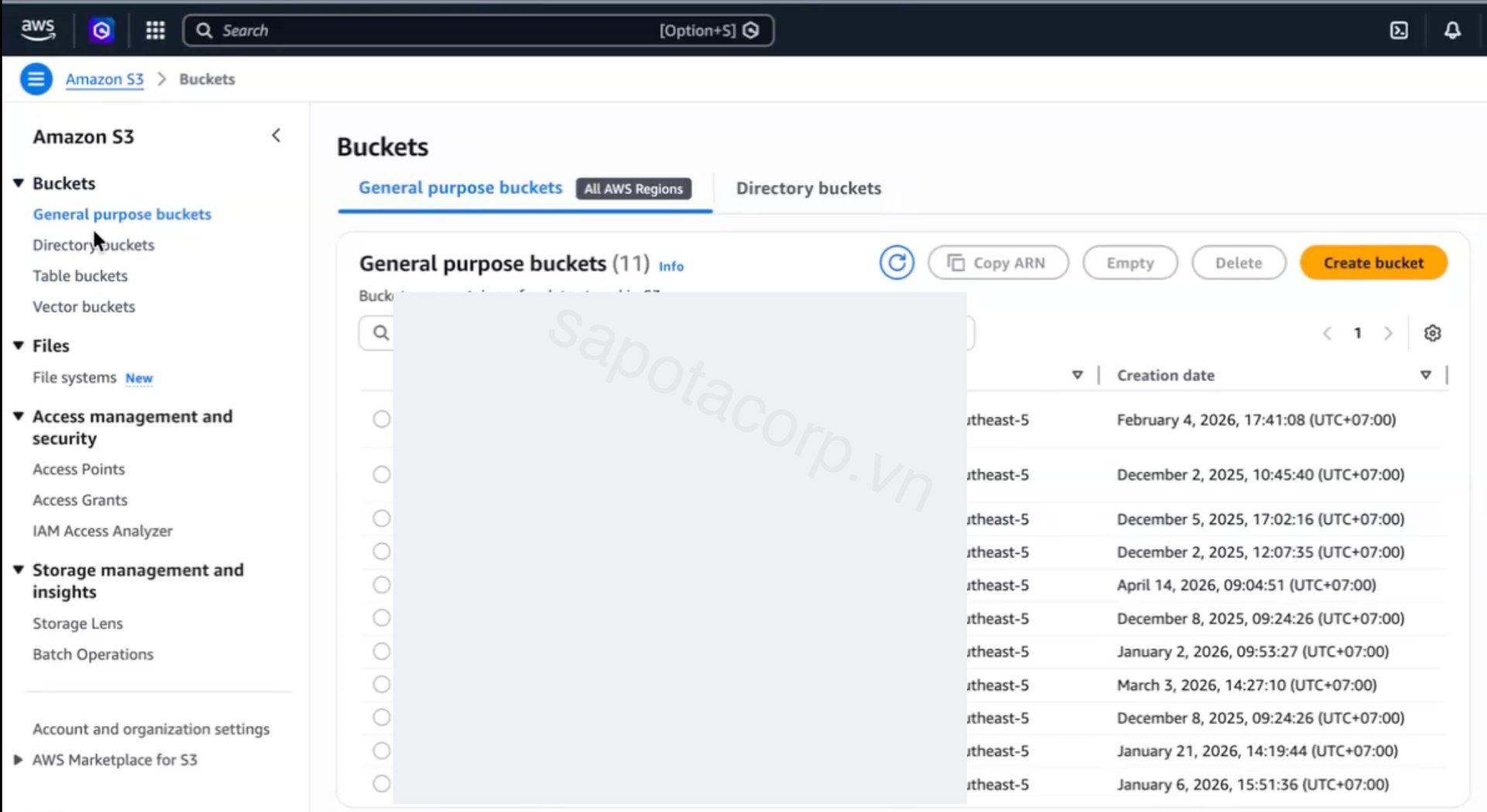Focus the top AWS Search field
The width and height of the screenshot is (1487, 812).
[478, 30]
